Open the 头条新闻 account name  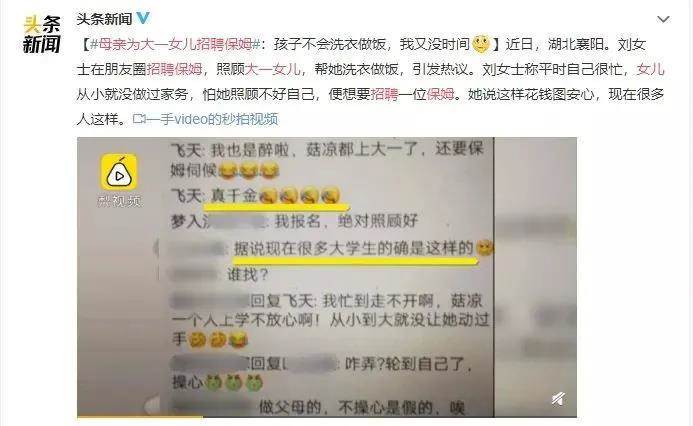tap(104, 19)
